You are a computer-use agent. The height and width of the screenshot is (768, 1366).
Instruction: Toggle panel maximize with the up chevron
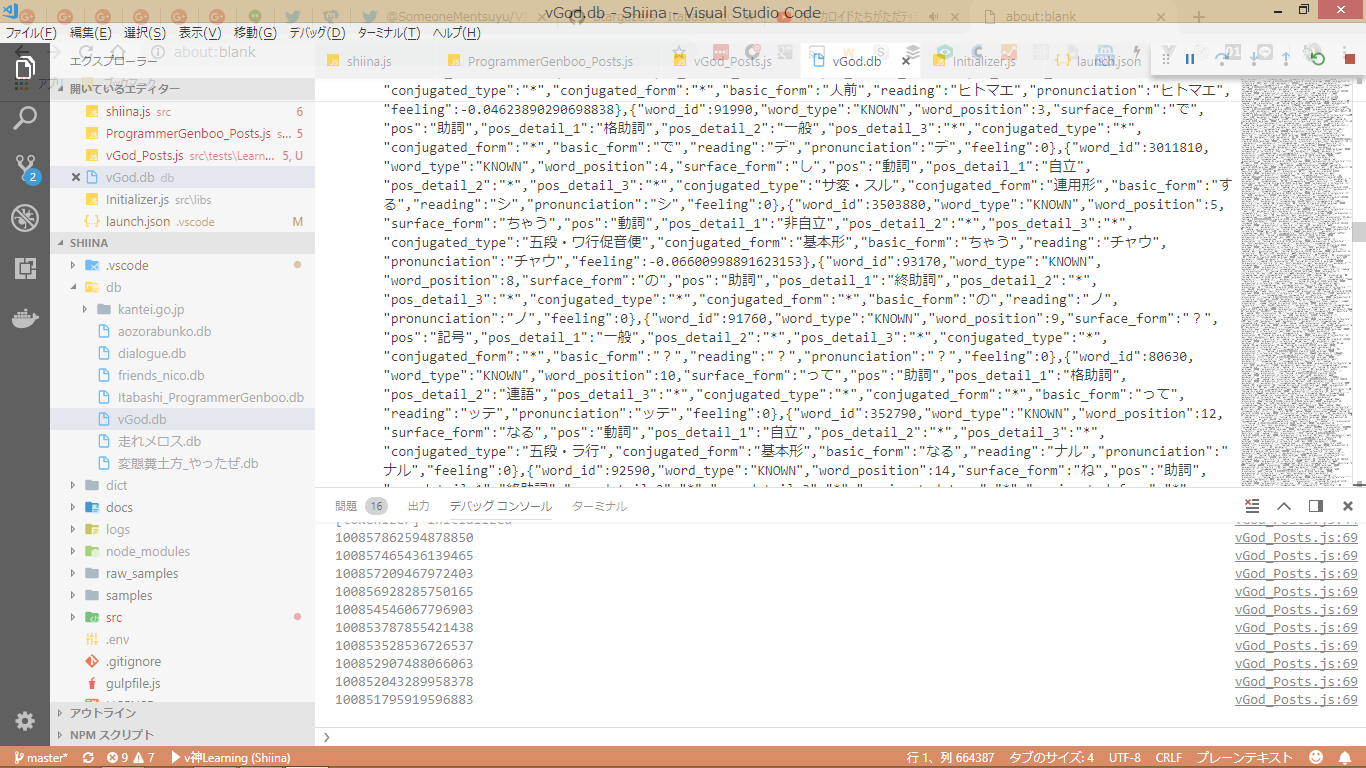(x=1284, y=506)
